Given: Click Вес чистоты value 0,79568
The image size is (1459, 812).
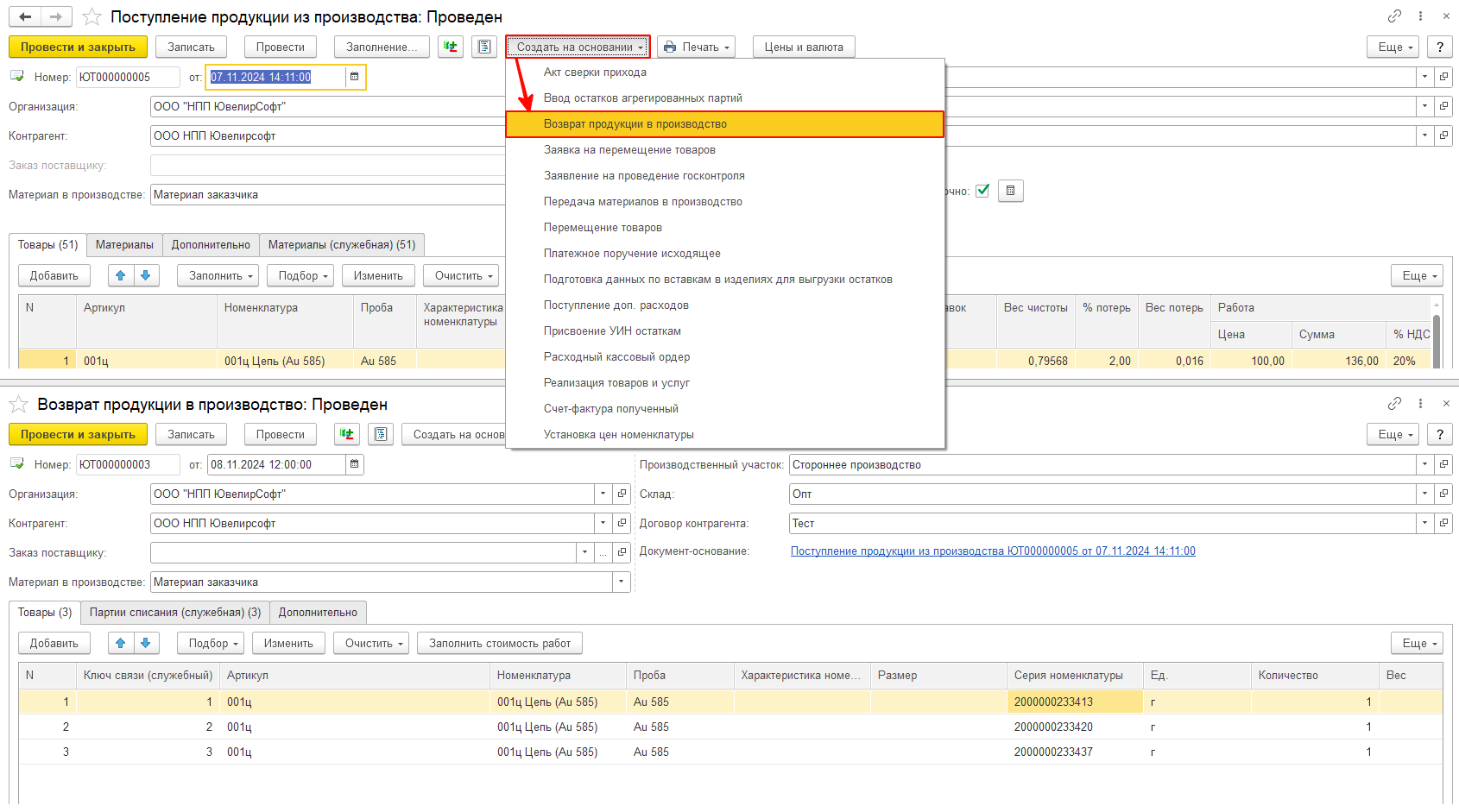Looking at the screenshot, I should pos(1036,361).
